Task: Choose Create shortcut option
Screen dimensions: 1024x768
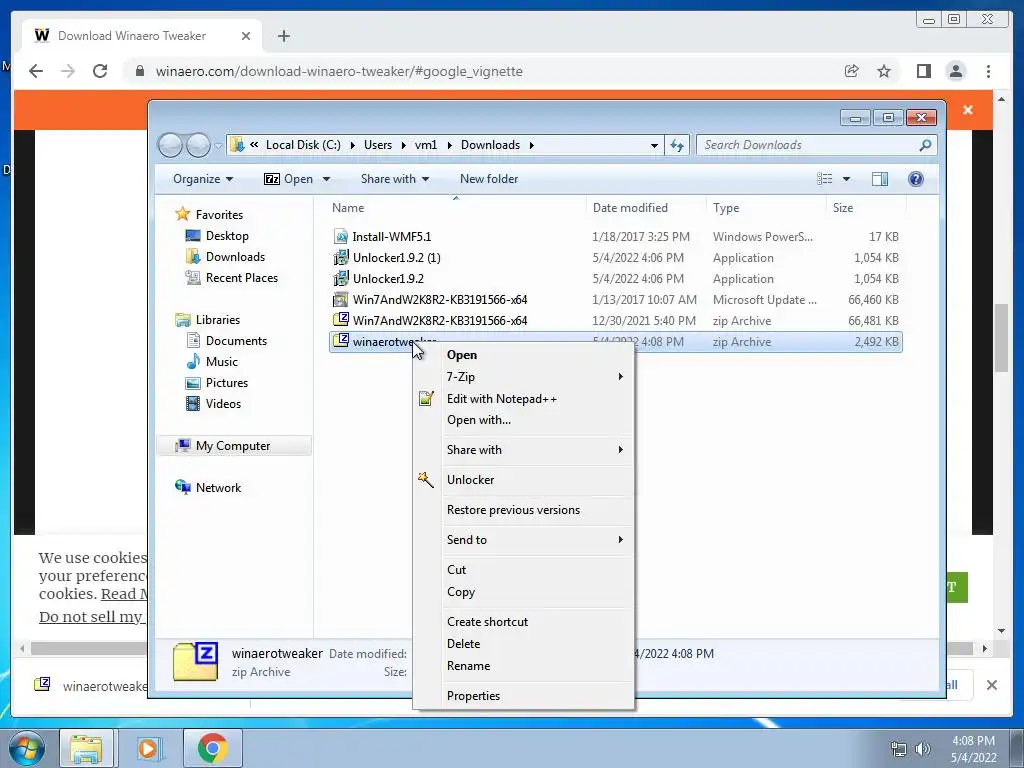Action: coord(524,622)
